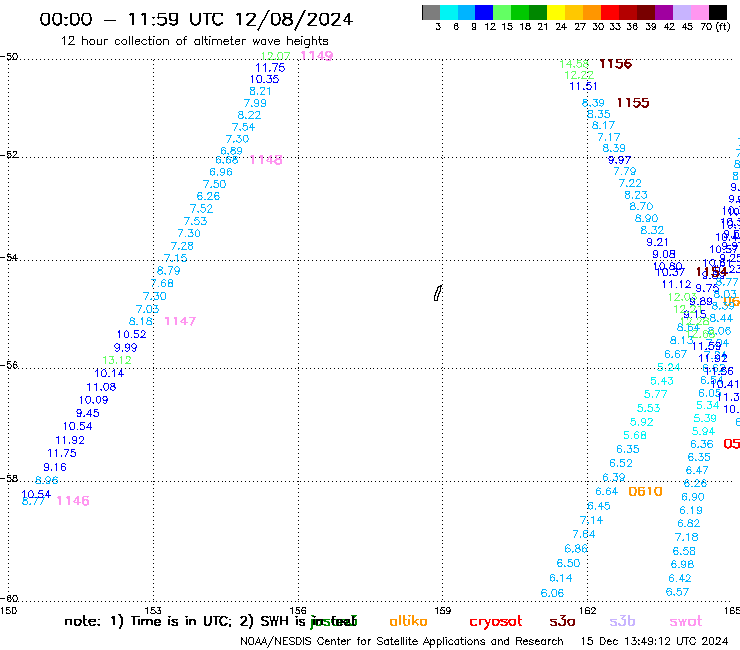Click the 'altika' satellite legend label
This screenshot has height=650, width=740.
point(408,621)
